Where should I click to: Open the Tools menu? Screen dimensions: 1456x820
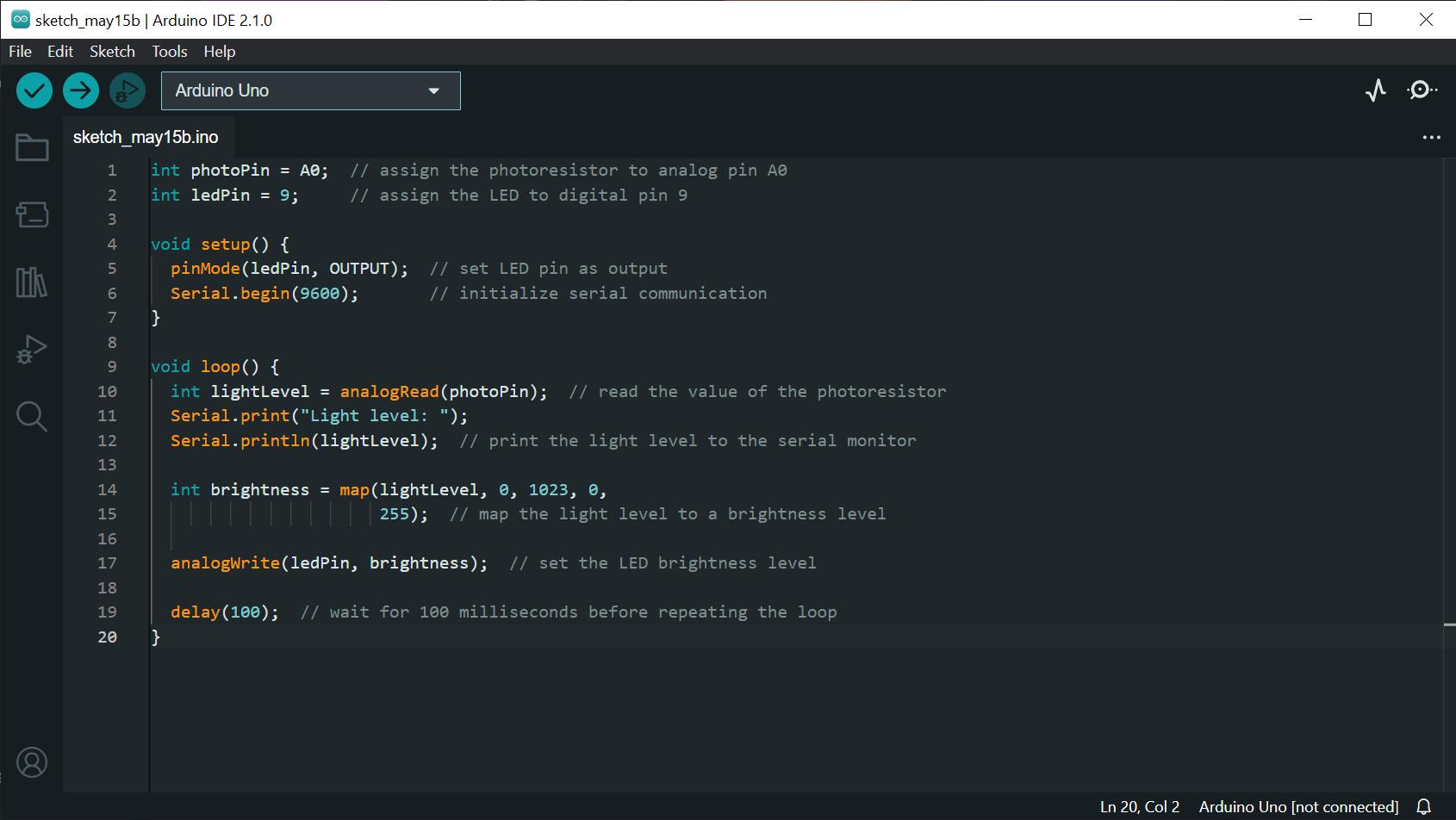coord(170,52)
